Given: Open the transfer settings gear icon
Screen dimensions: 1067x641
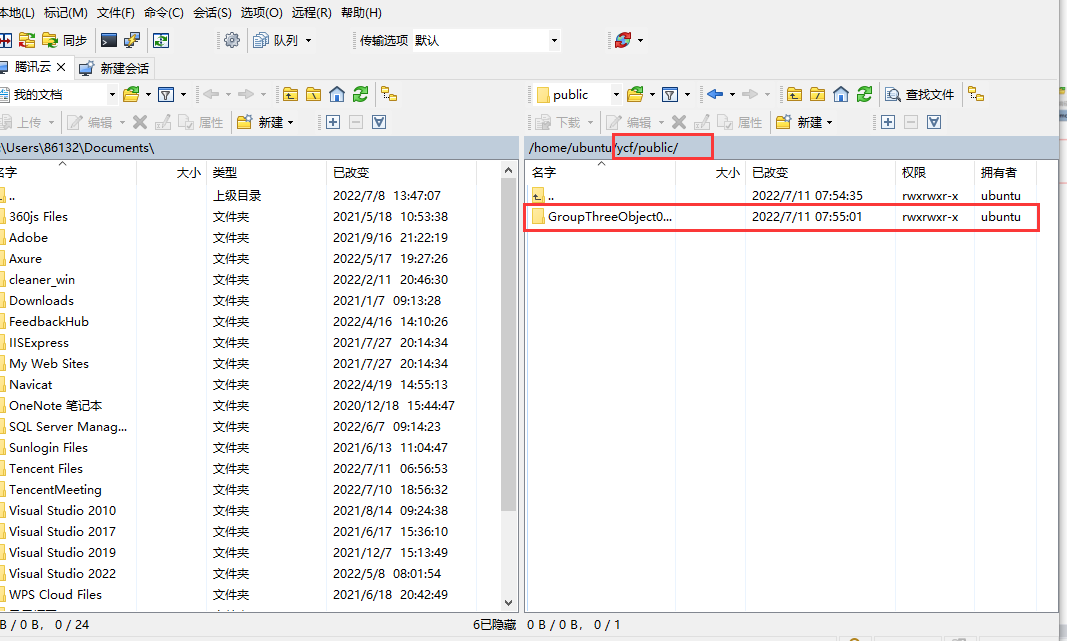Looking at the screenshot, I should 231,40.
